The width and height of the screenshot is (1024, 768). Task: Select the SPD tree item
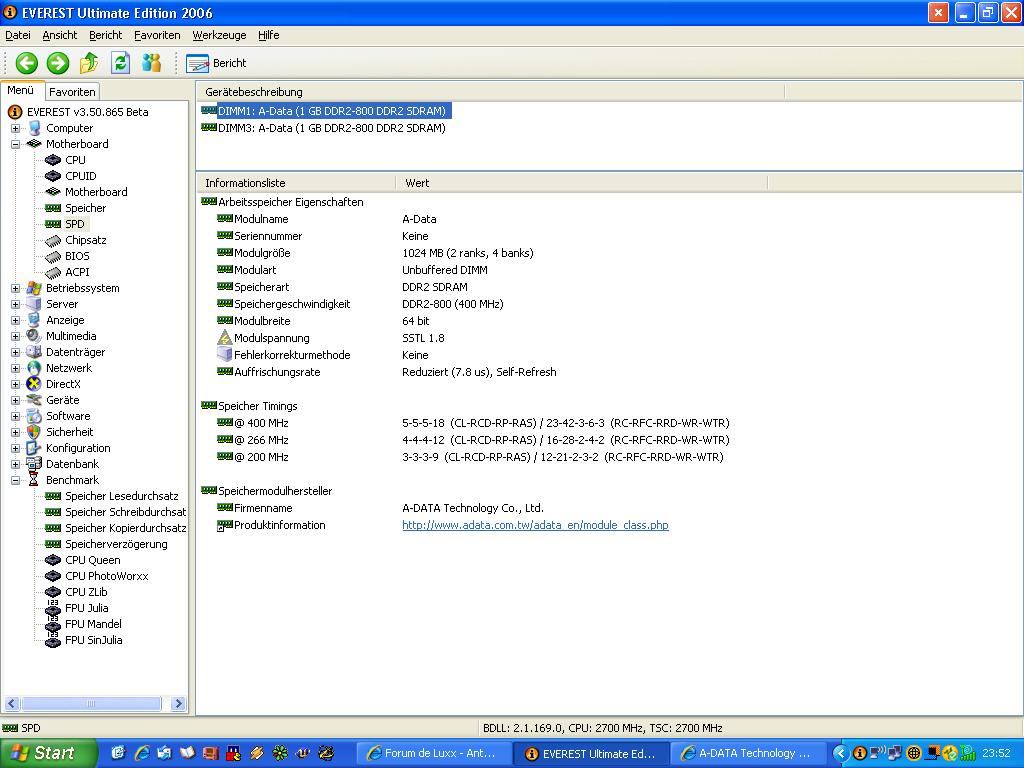(74, 224)
